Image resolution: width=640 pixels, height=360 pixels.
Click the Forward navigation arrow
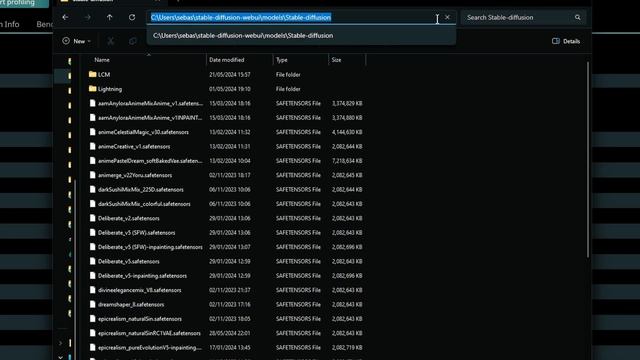pos(87,18)
